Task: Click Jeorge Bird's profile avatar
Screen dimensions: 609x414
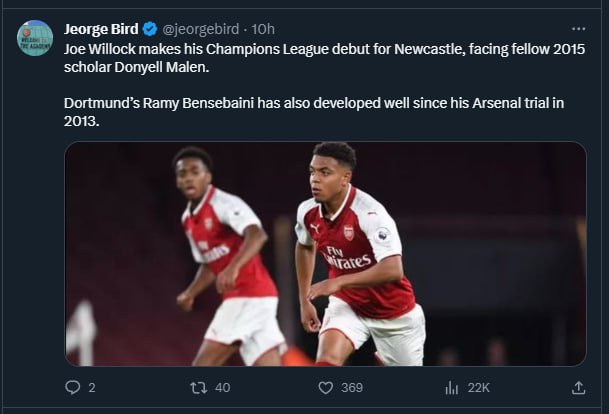Action: 35,38
